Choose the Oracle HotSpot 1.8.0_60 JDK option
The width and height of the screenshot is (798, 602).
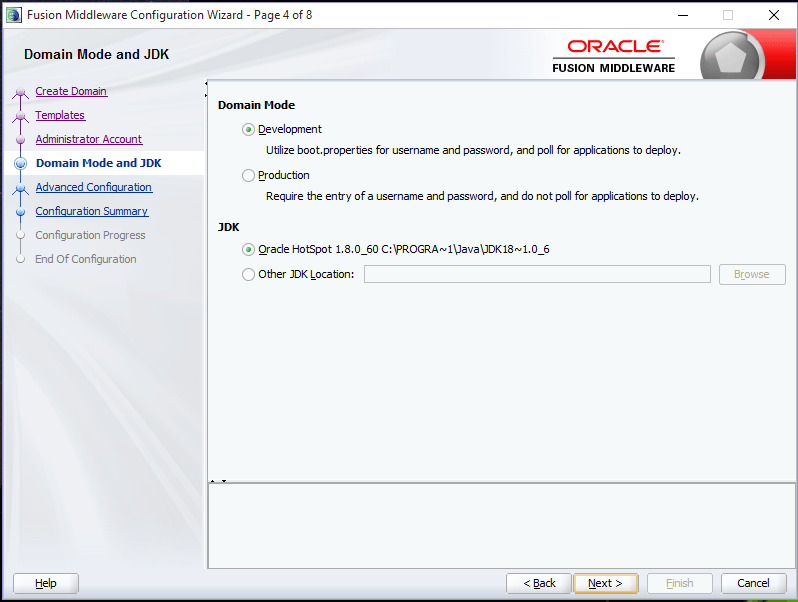click(x=248, y=249)
